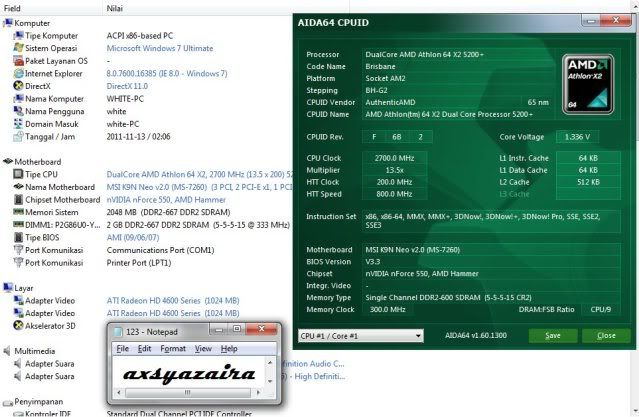Screen dimensions: 639x417
Task: Open the File menu in Notepad
Action: tap(122, 349)
